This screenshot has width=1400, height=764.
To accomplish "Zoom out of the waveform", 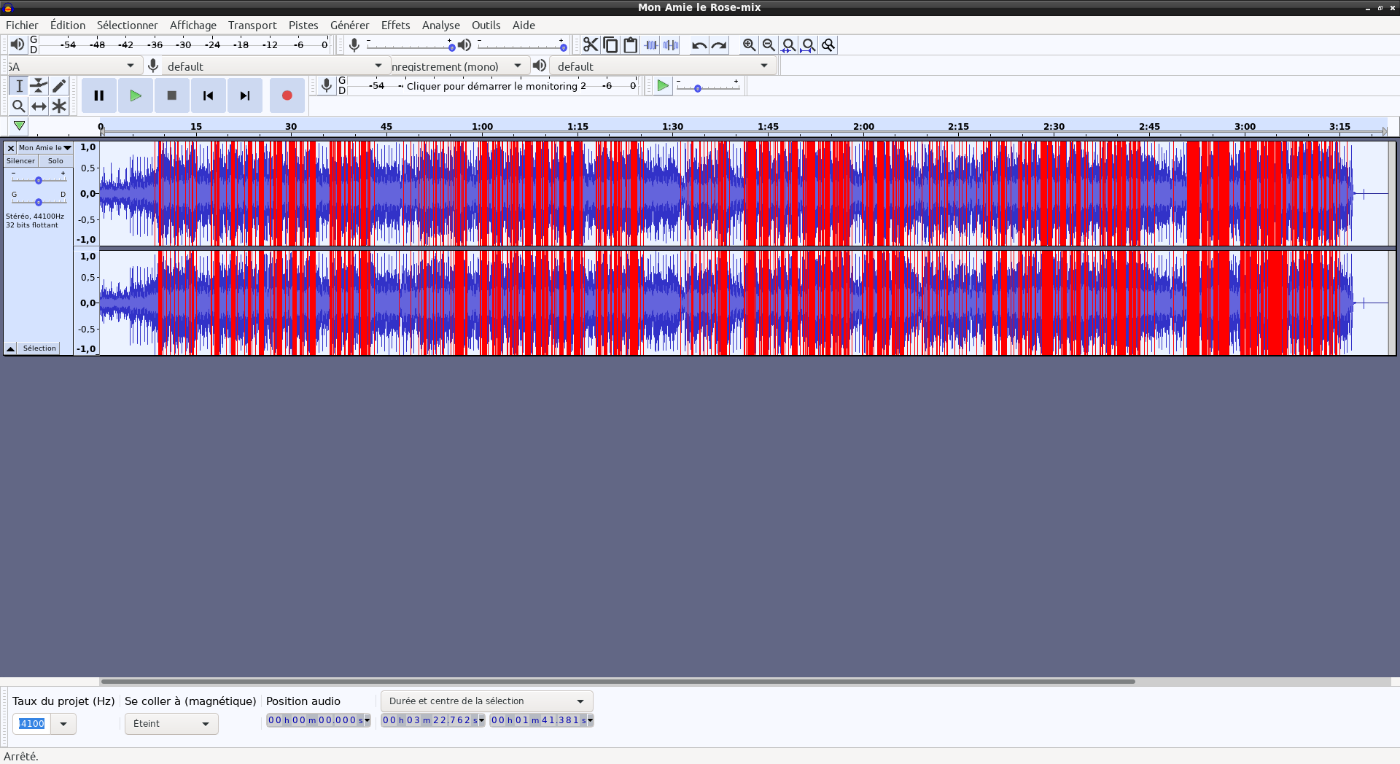I will (x=768, y=45).
